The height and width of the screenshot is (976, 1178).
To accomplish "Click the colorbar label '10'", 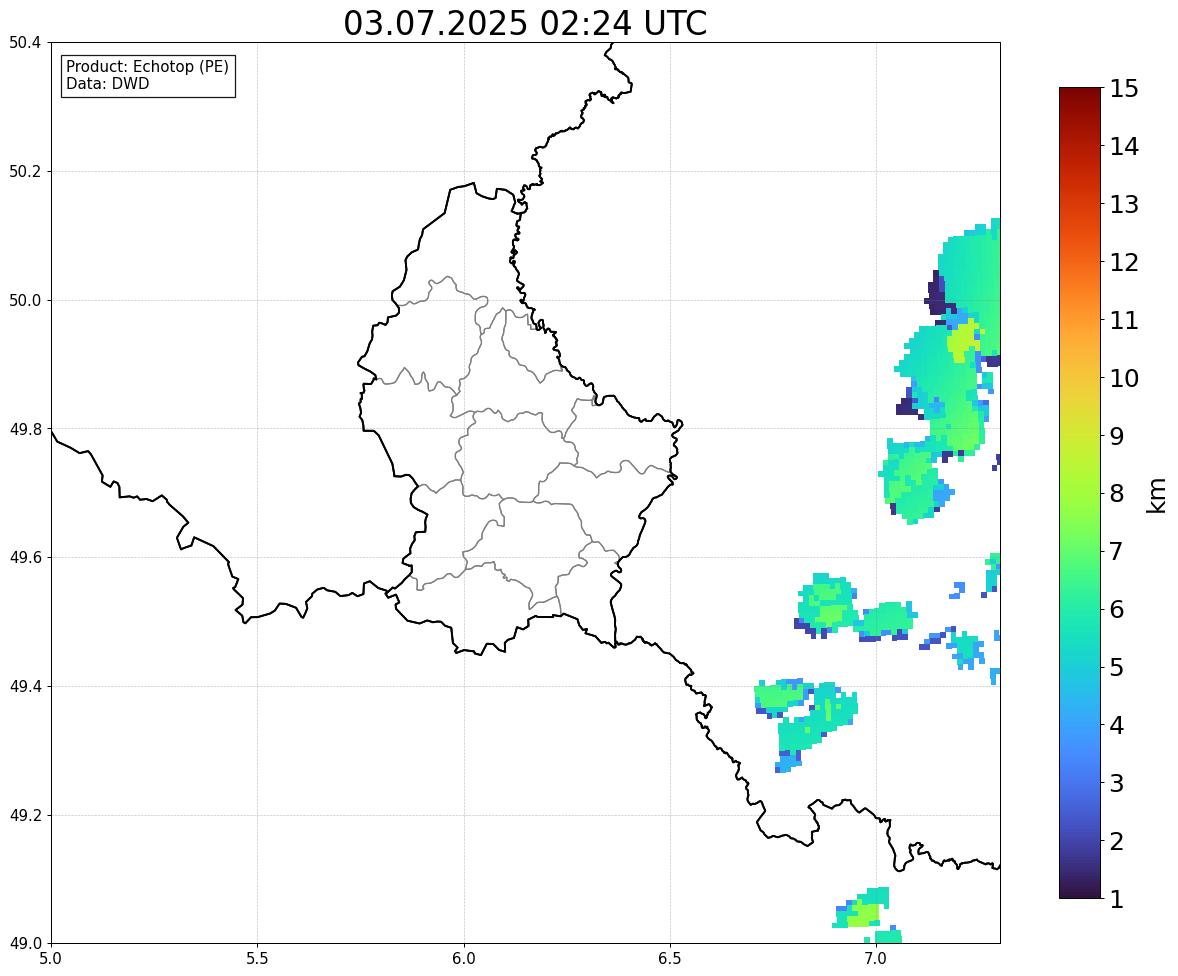I will pos(1124,378).
